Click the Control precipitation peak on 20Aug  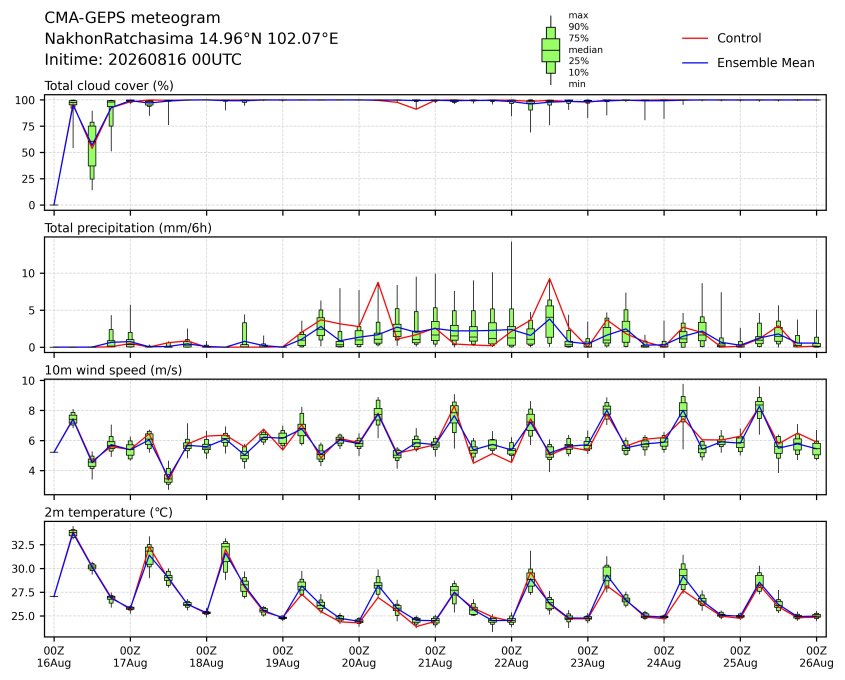378,283
